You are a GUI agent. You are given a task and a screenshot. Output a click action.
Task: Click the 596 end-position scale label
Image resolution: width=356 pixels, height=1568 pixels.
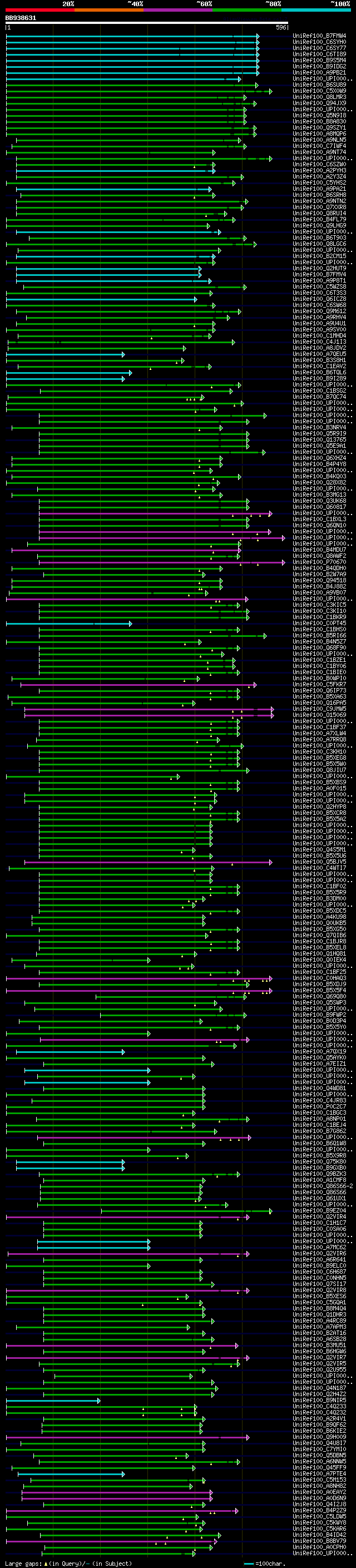[x=281, y=27]
